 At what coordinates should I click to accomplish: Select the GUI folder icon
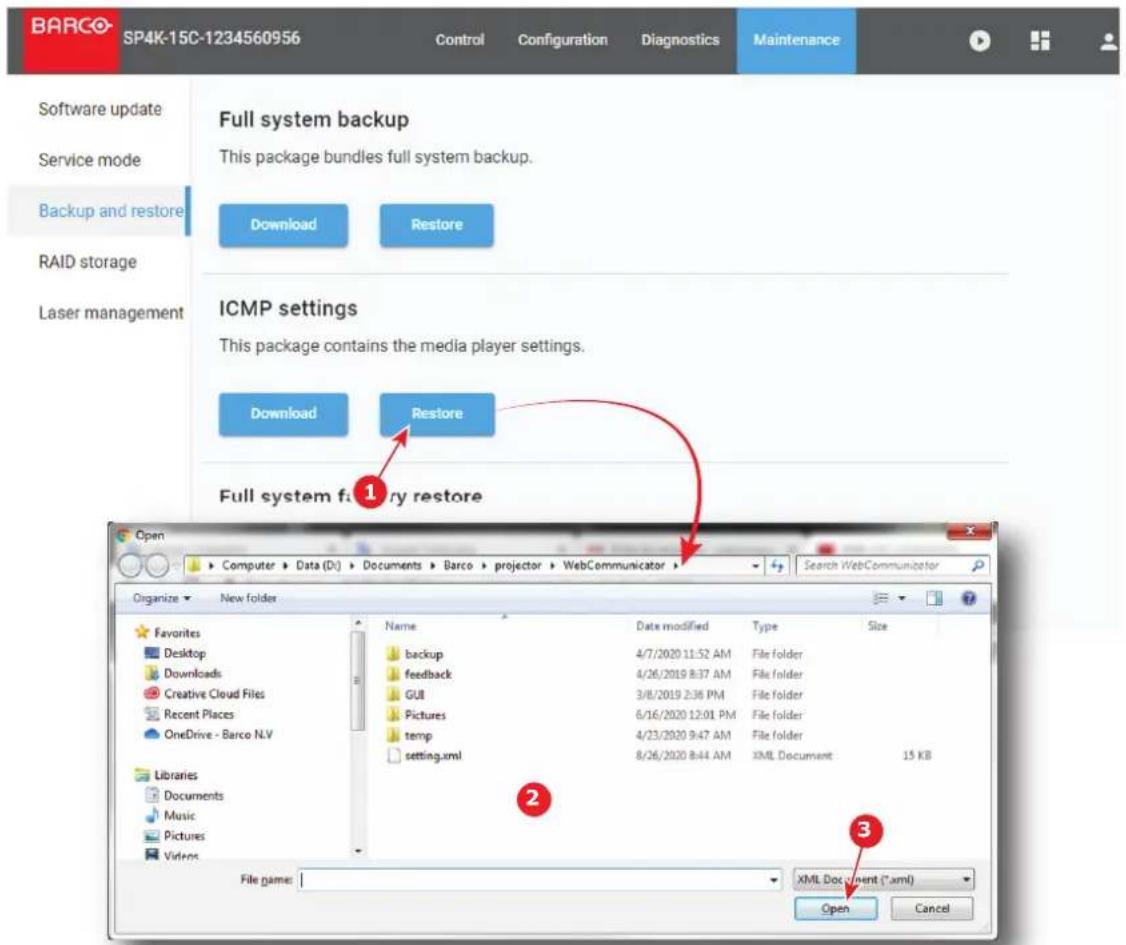pos(393,694)
